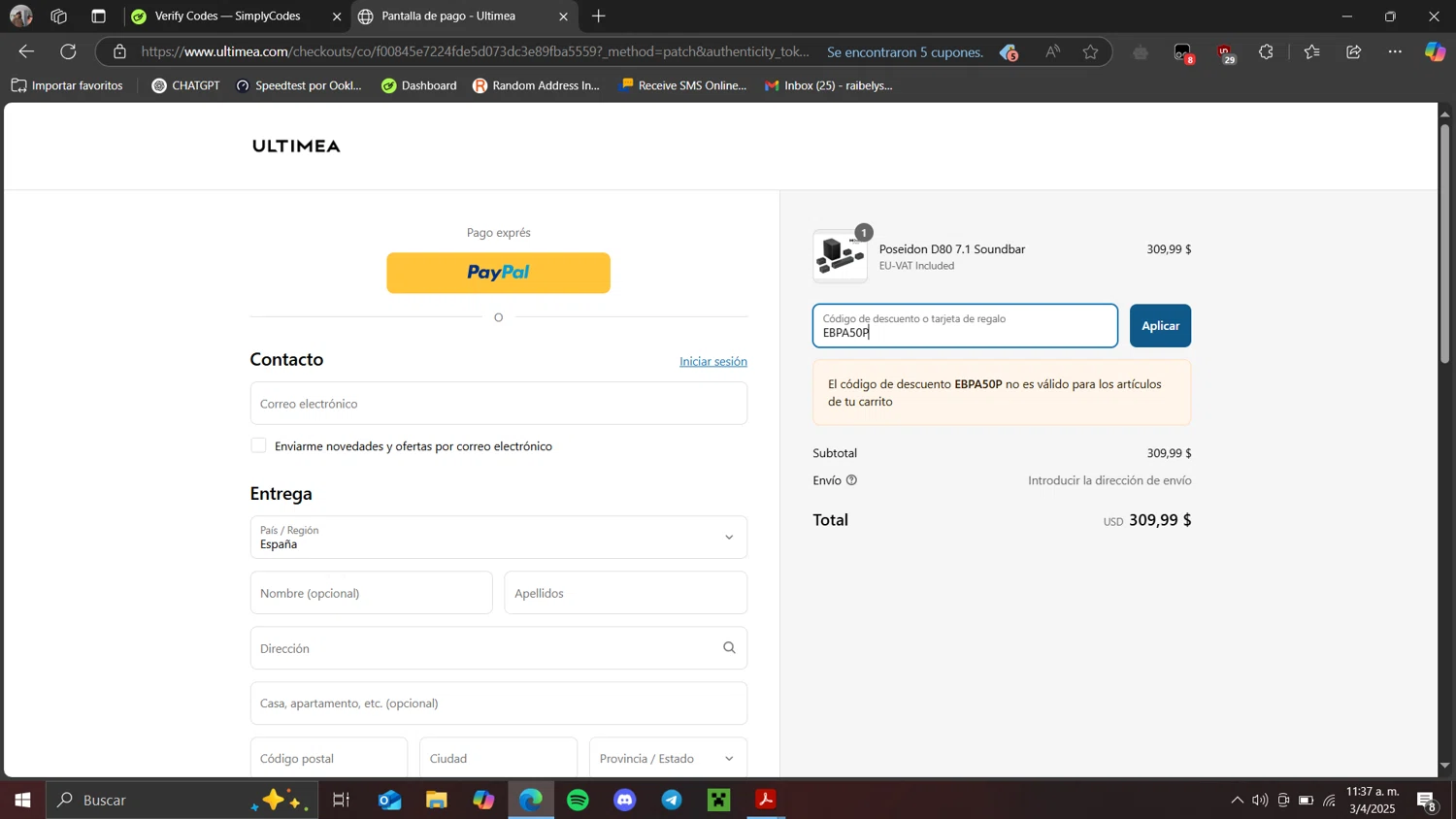
Task: Launch Outlook from the taskbar
Action: (x=389, y=801)
